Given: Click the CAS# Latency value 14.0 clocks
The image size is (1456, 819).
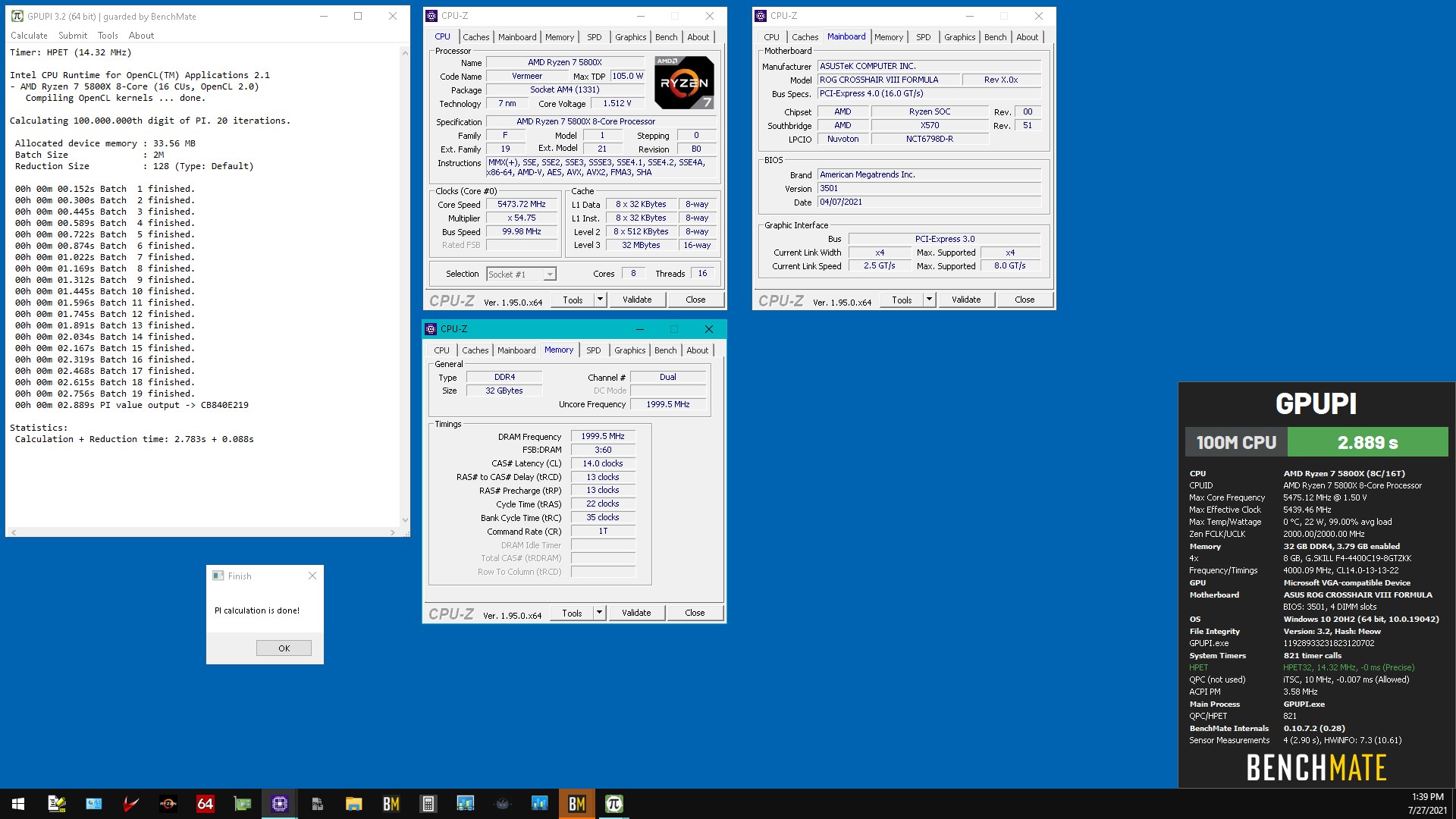Looking at the screenshot, I should coord(603,464).
